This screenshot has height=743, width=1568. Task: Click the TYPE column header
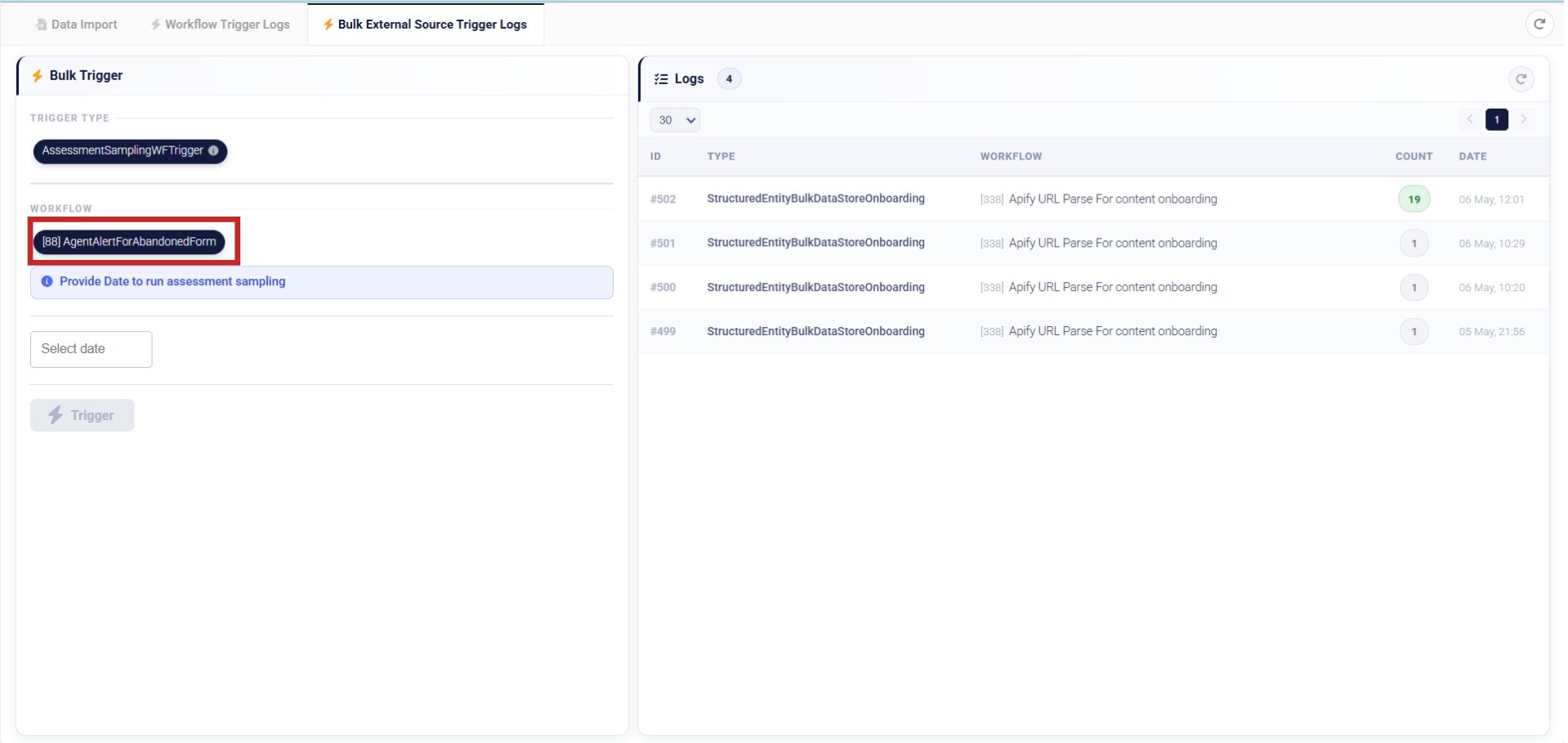(x=721, y=156)
